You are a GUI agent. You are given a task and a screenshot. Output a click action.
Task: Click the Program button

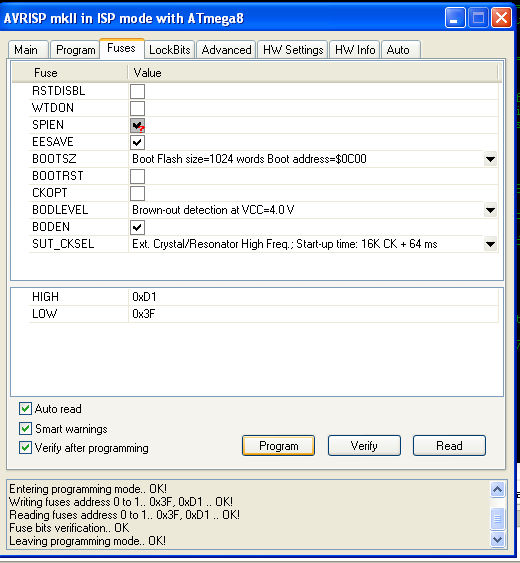coord(278,446)
